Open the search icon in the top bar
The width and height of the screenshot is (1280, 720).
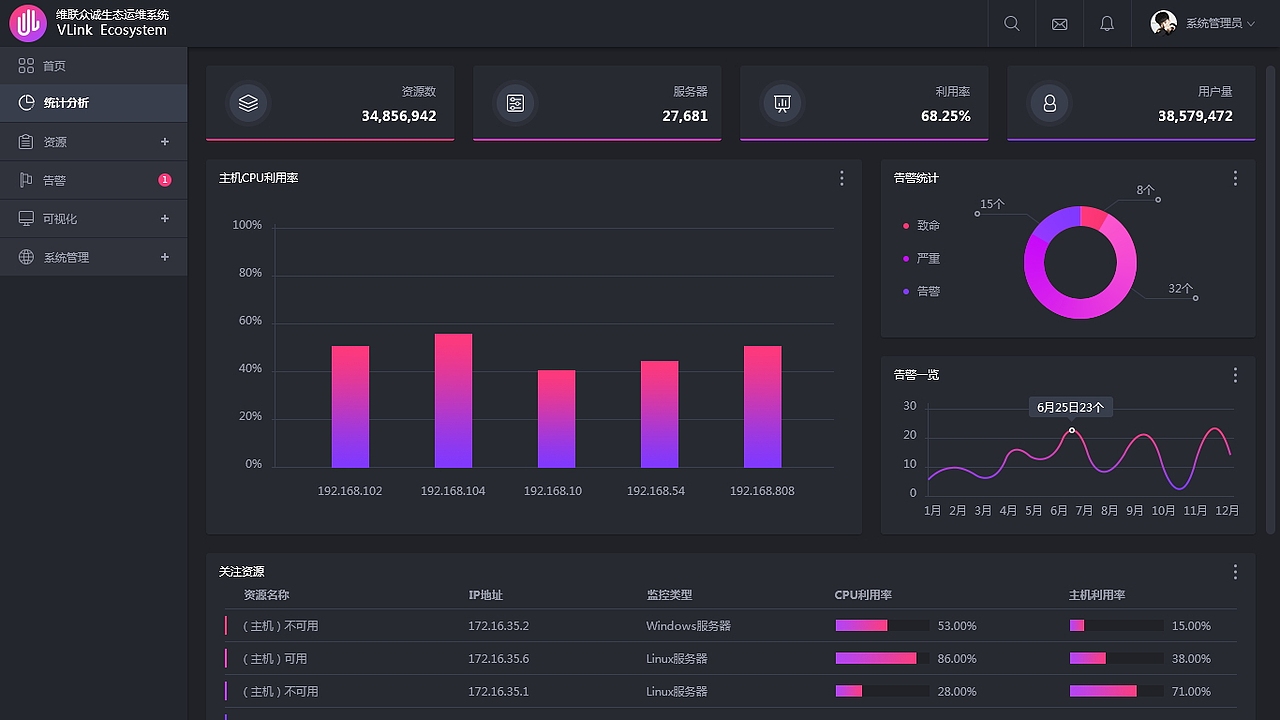[1011, 23]
